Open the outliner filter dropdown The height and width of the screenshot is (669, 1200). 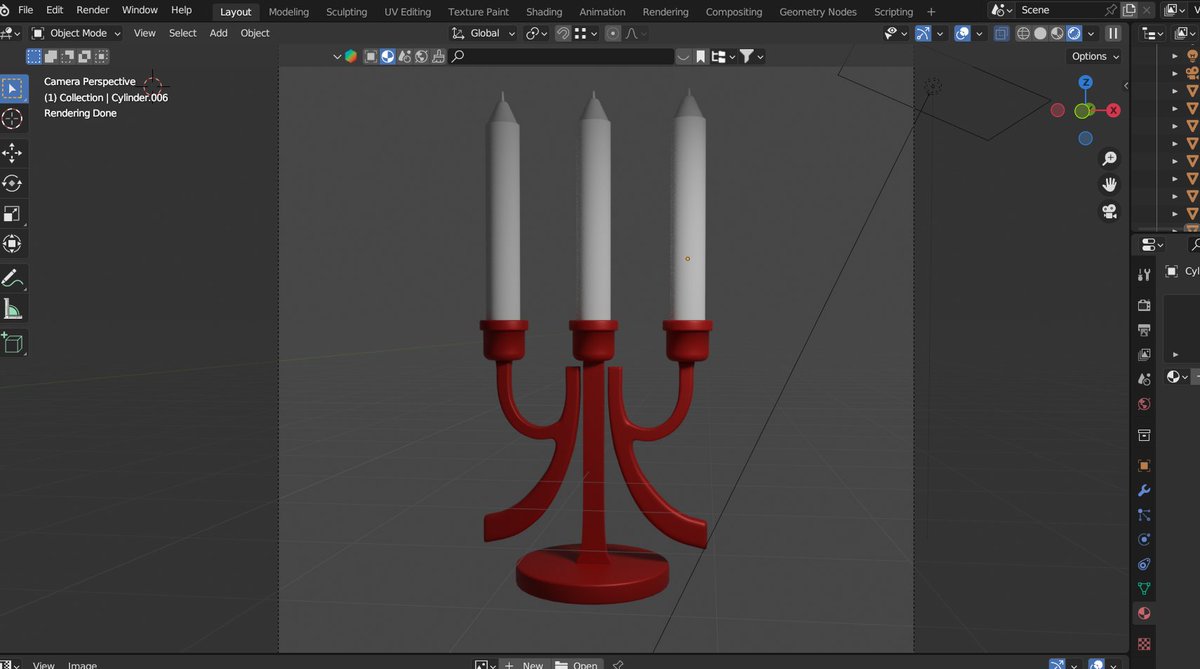pyautogui.click(x=751, y=57)
